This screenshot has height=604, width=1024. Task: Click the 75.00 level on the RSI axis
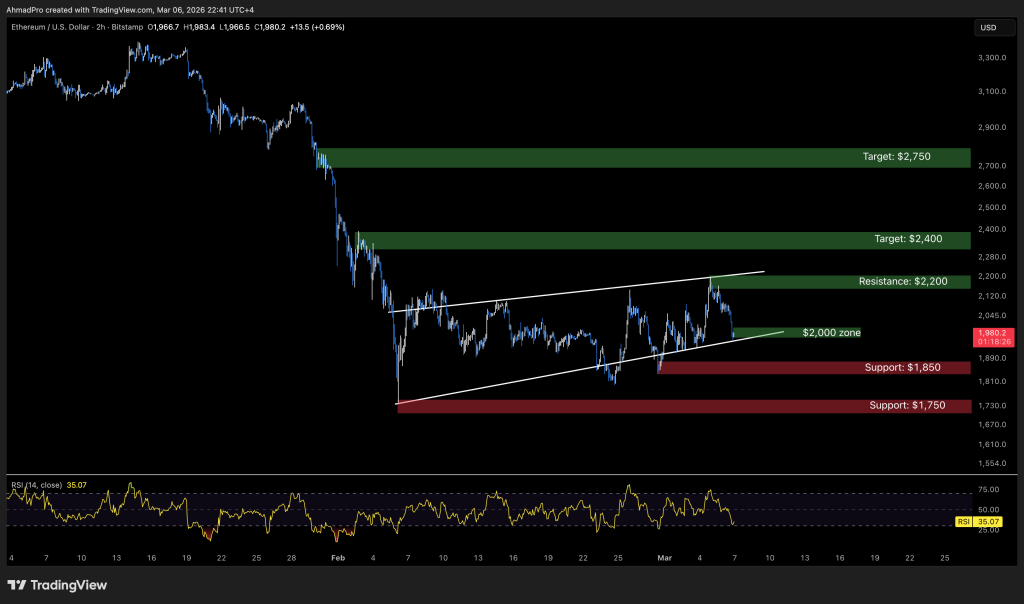click(988, 490)
